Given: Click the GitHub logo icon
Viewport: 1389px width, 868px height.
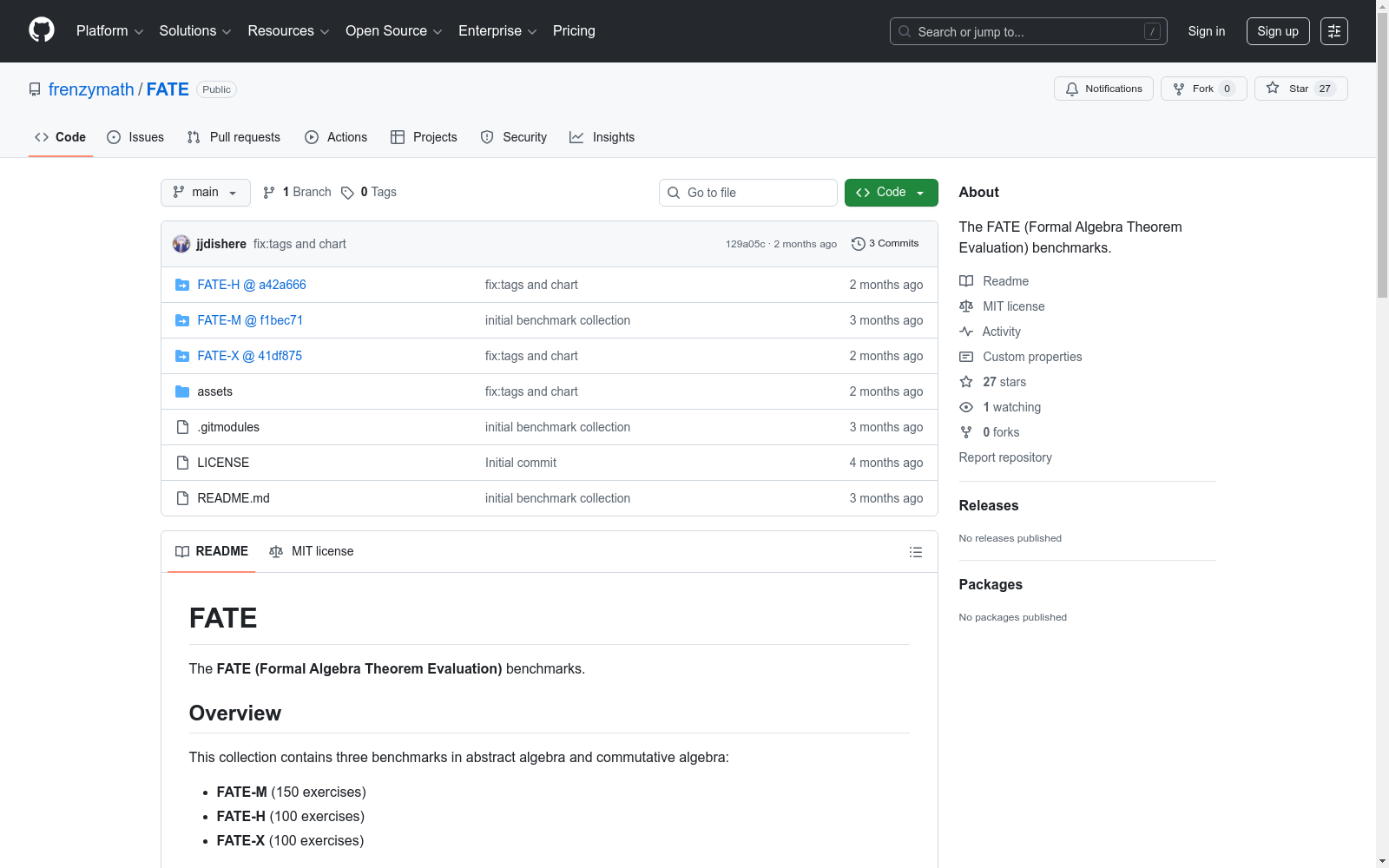Looking at the screenshot, I should tap(42, 30).
